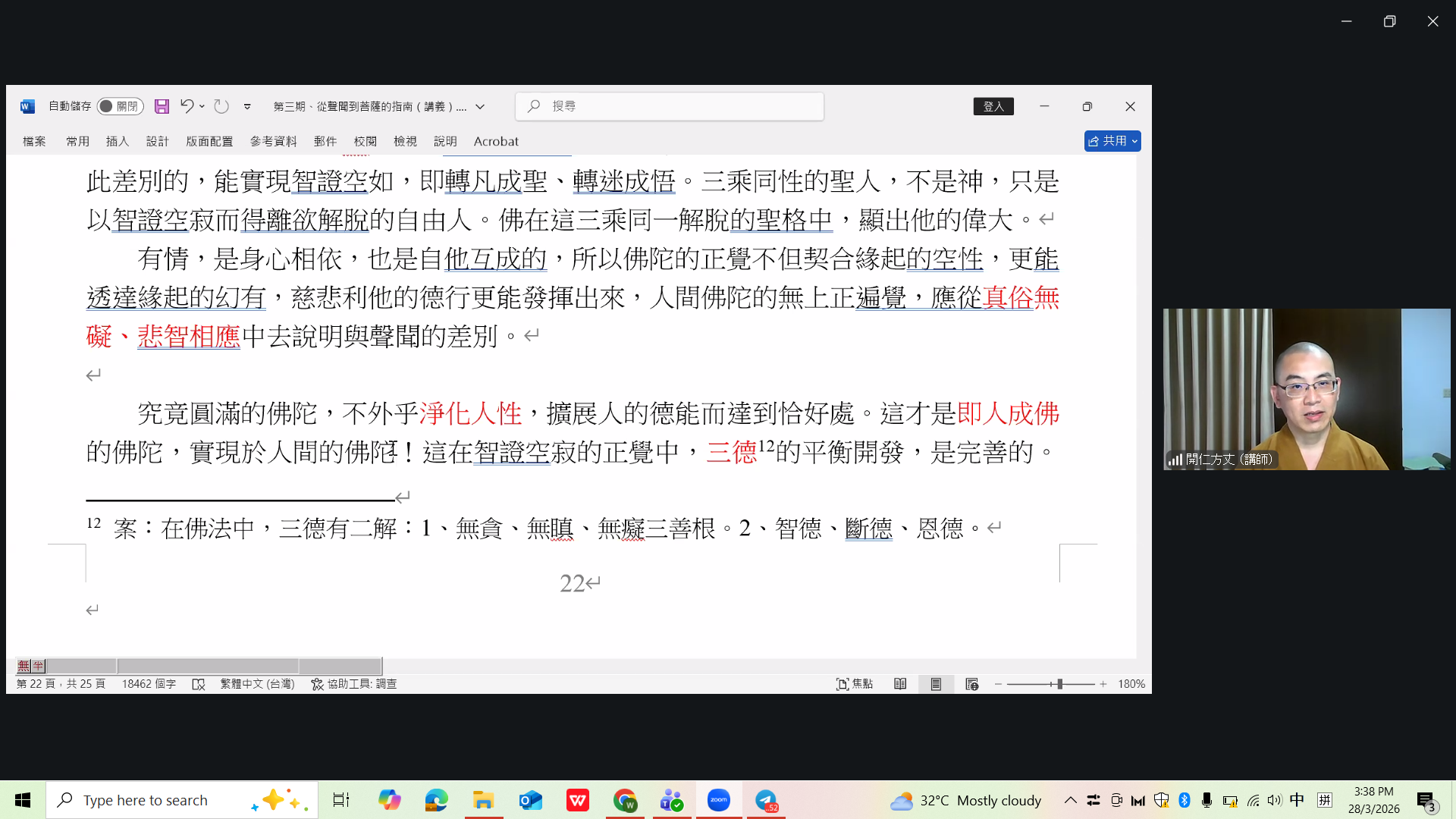Select Print Layout view icon
1456x819 pixels.
point(936,684)
